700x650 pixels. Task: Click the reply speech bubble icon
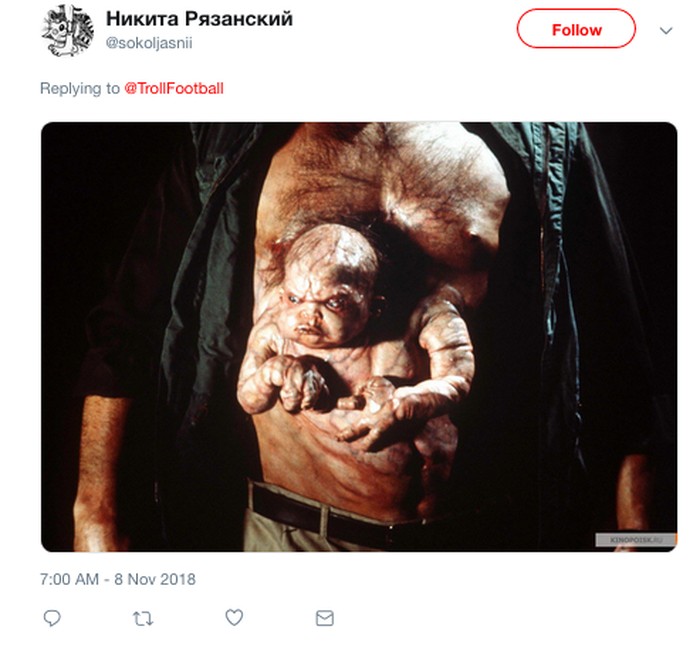click(52, 619)
